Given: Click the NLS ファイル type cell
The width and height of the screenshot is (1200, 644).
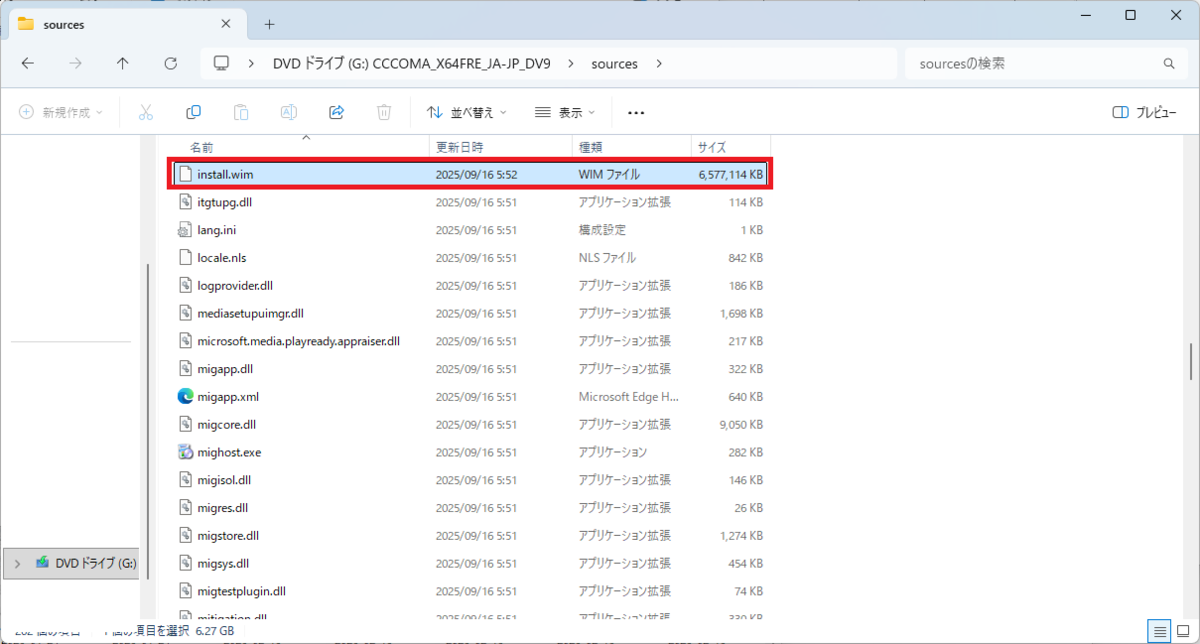Looking at the screenshot, I should tap(608, 257).
